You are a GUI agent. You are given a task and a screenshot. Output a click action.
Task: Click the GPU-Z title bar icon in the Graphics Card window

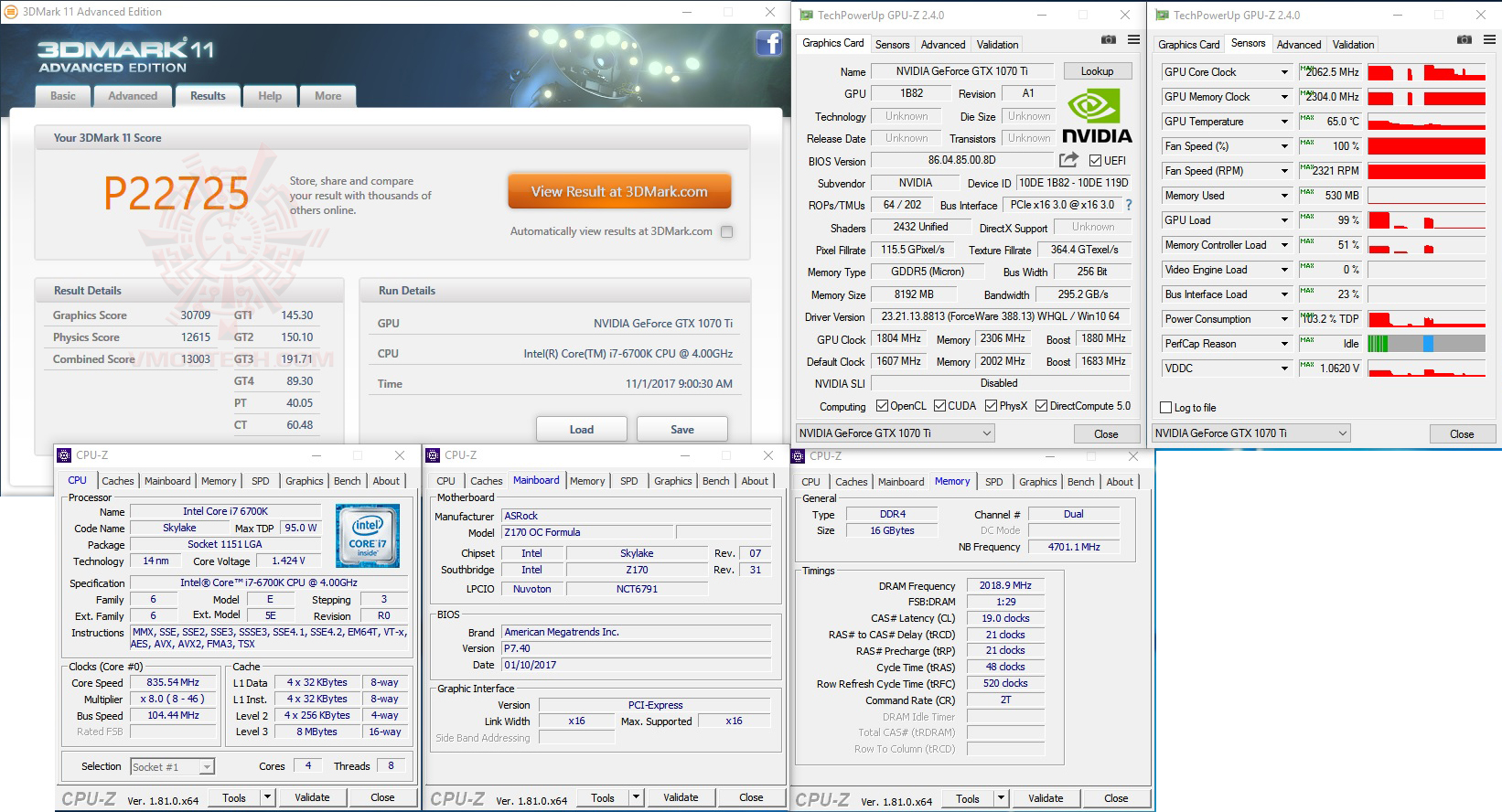(x=806, y=15)
